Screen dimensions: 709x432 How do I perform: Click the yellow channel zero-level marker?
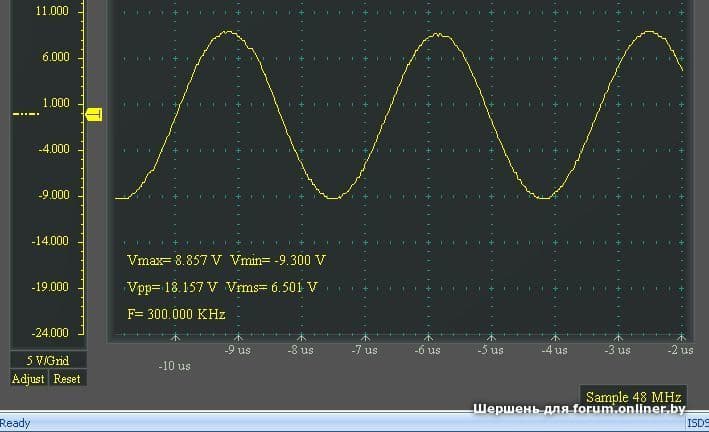pyautogui.click(x=95, y=115)
